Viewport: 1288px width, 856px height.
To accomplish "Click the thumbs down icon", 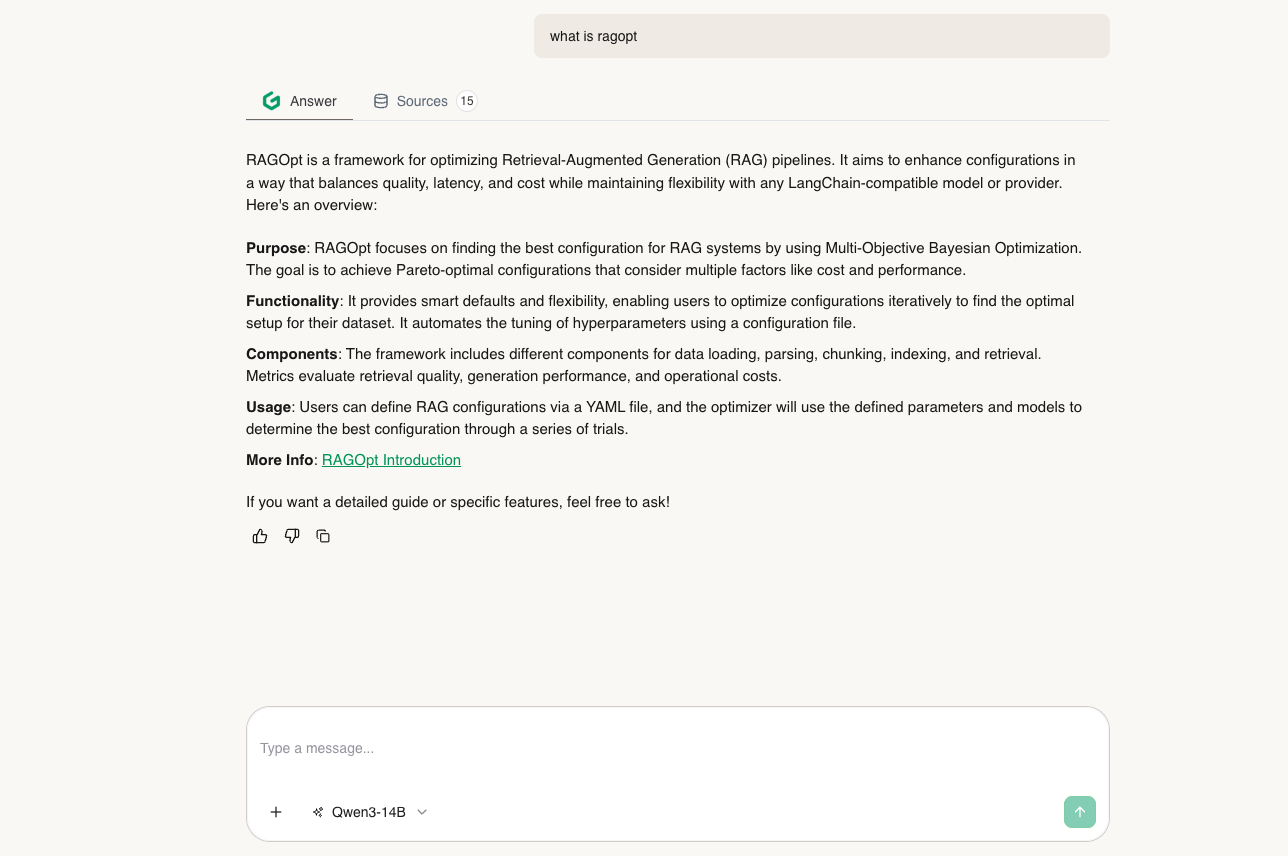I will click(x=292, y=536).
